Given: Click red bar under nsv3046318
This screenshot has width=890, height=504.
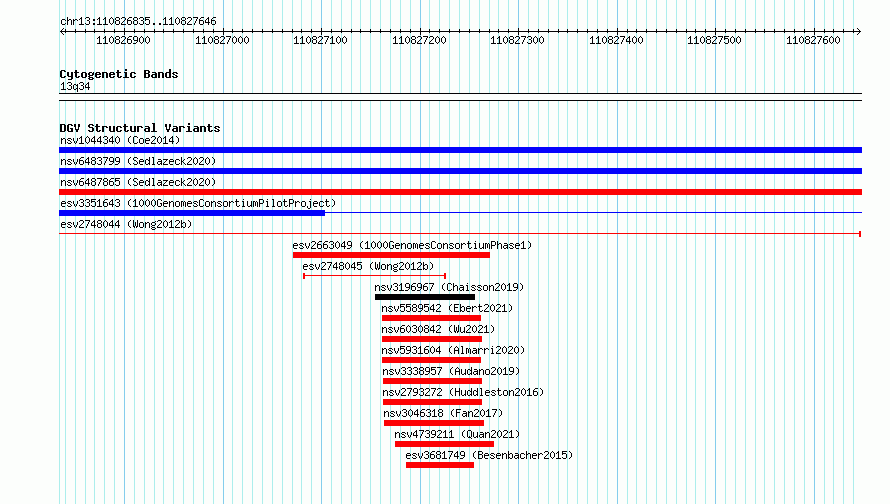Looking at the screenshot, I should (x=434, y=423).
